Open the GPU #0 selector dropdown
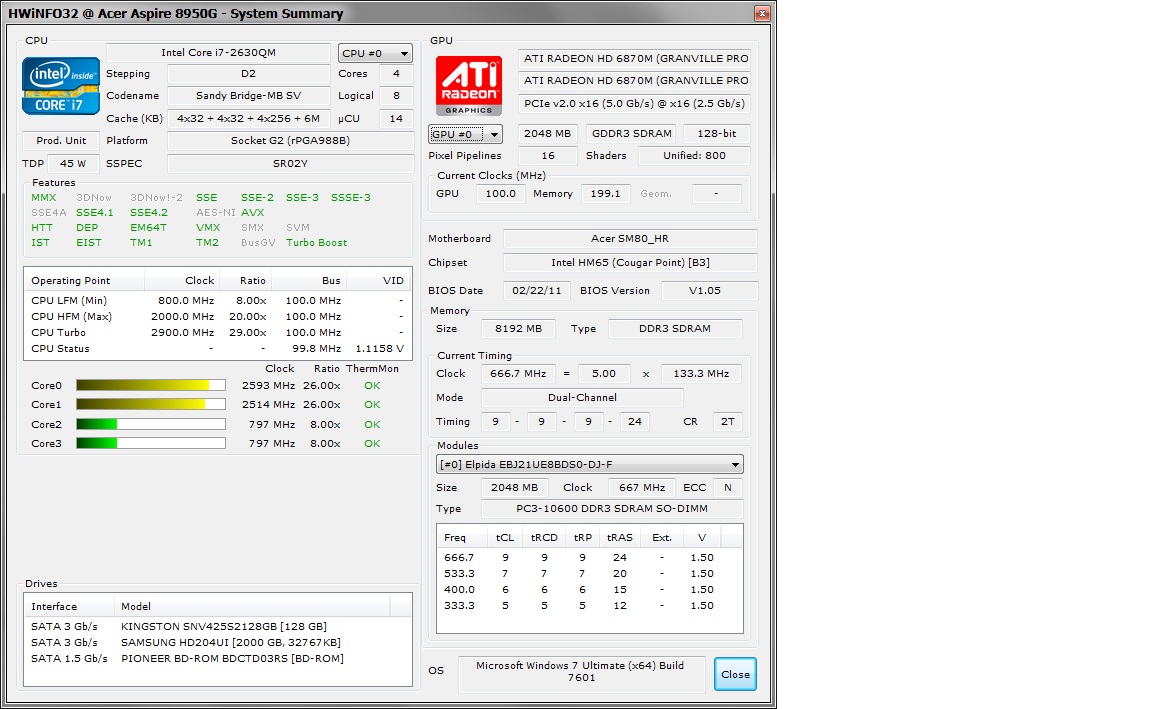 466,134
